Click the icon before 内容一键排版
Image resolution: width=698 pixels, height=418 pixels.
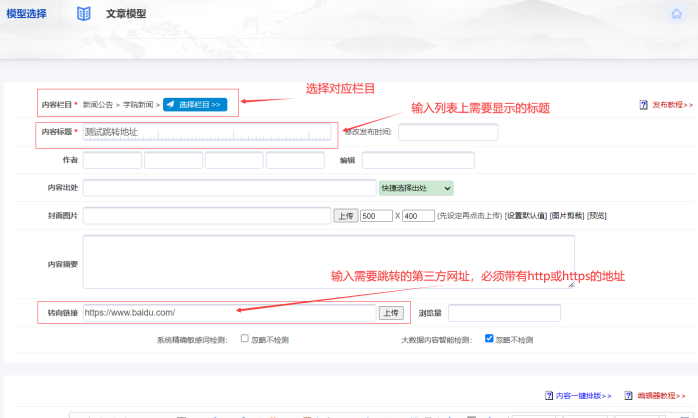[548, 395]
